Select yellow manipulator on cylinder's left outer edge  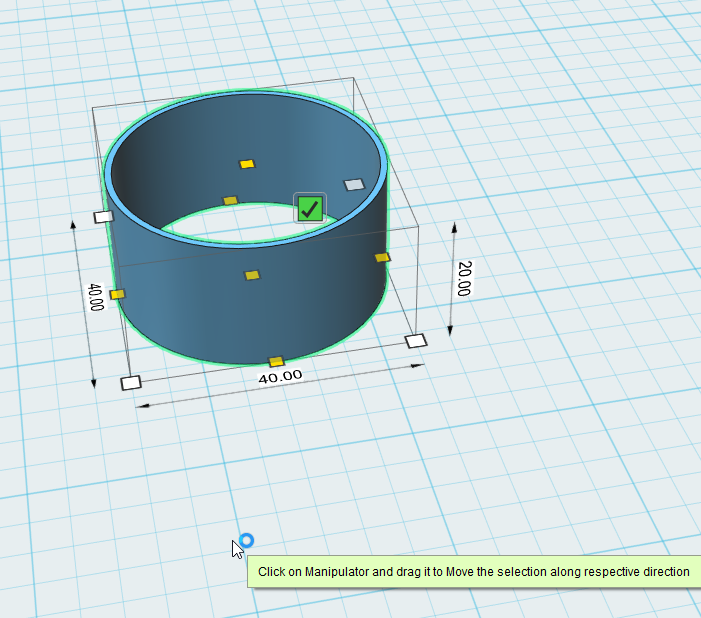point(117,294)
